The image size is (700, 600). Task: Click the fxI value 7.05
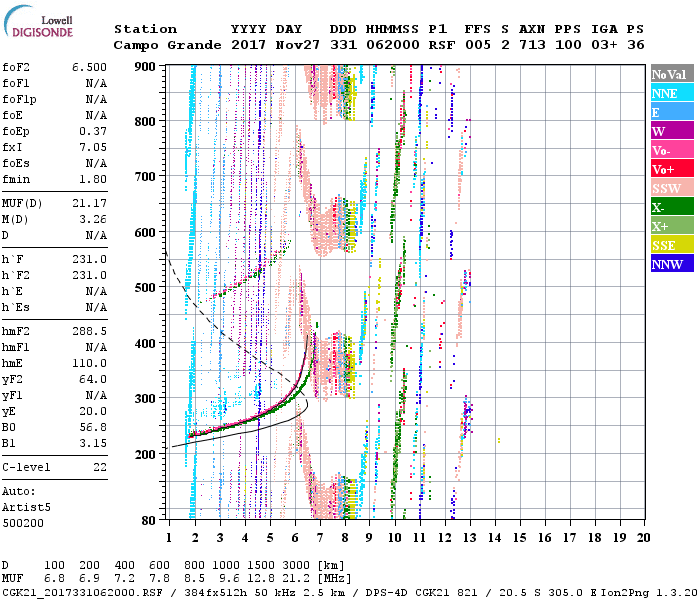click(92, 146)
